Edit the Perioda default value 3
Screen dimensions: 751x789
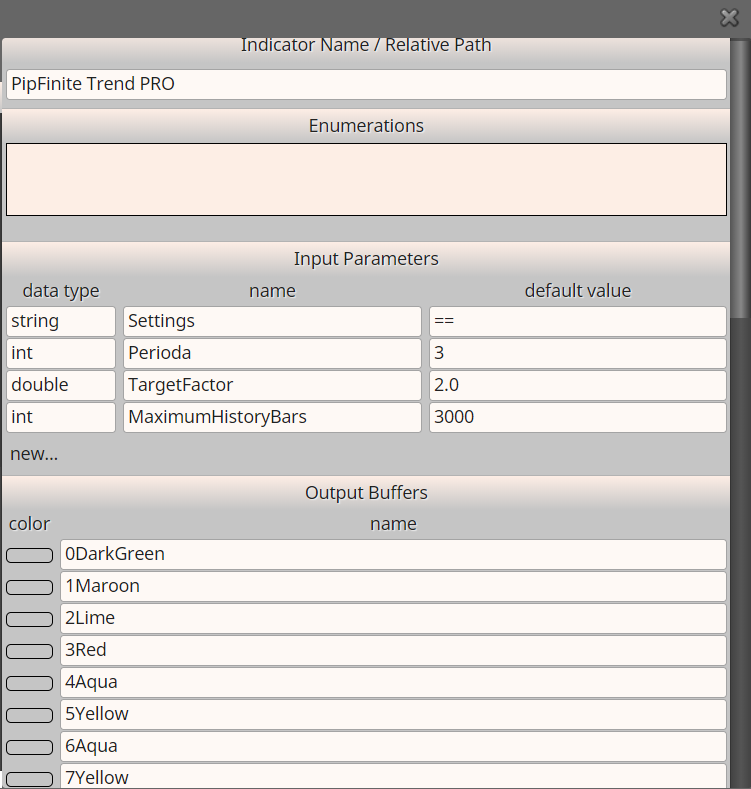point(578,353)
